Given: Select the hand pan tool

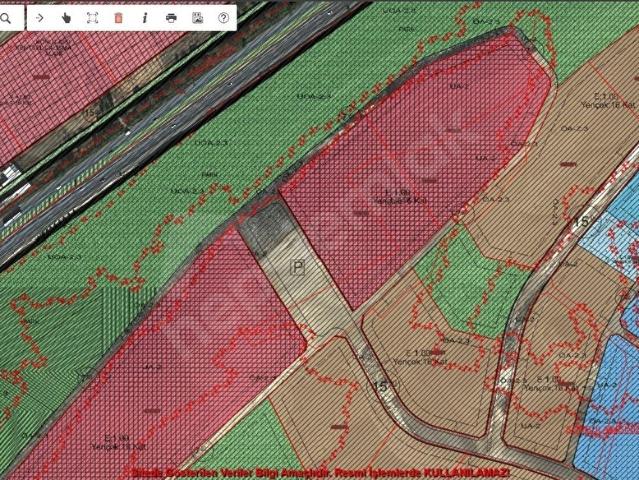Looking at the screenshot, I should [x=66, y=18].
